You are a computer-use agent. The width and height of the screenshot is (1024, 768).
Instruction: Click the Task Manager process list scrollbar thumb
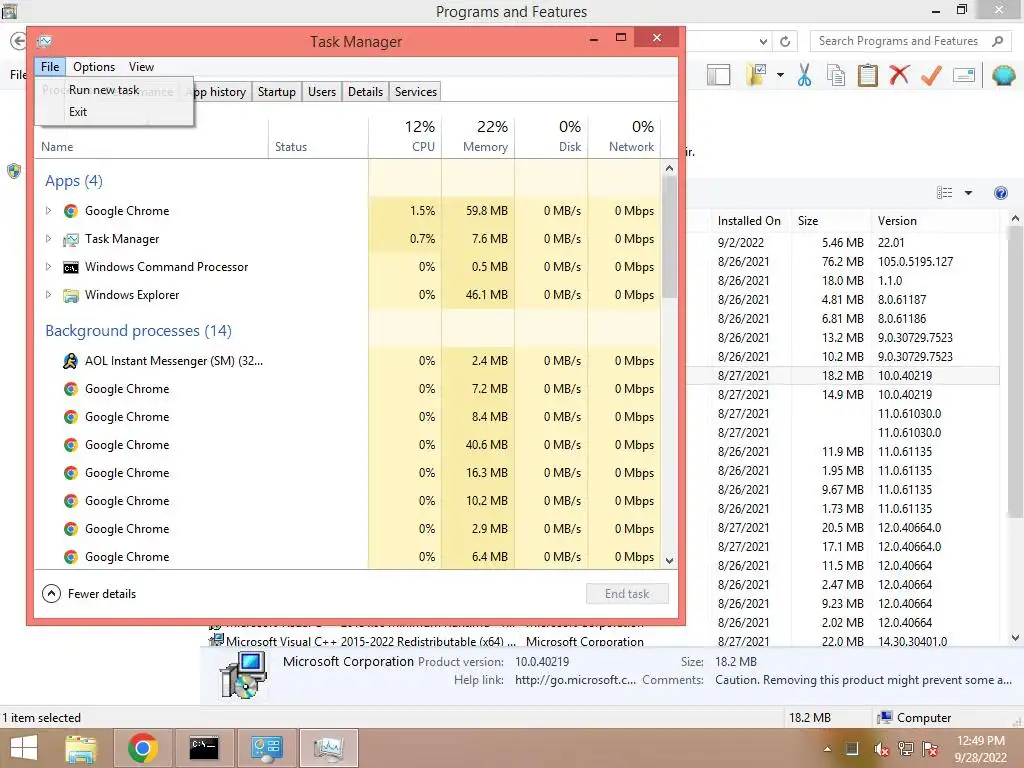[669, 236]
